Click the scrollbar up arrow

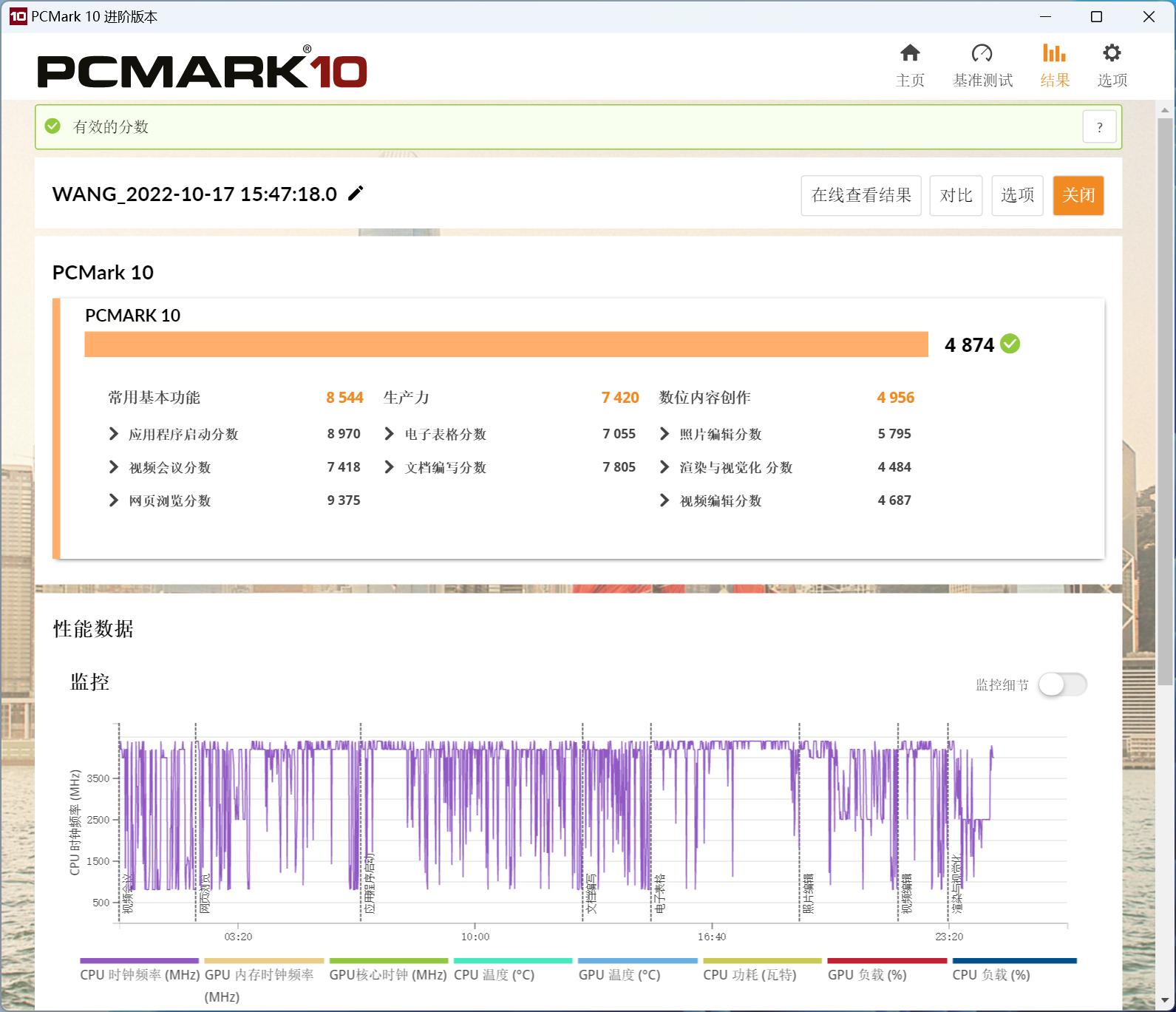pyautogui.click(x=1165, y=111)
